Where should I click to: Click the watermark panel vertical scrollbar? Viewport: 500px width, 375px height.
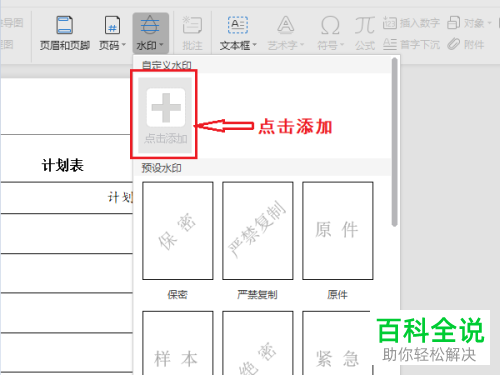(395, 142)
